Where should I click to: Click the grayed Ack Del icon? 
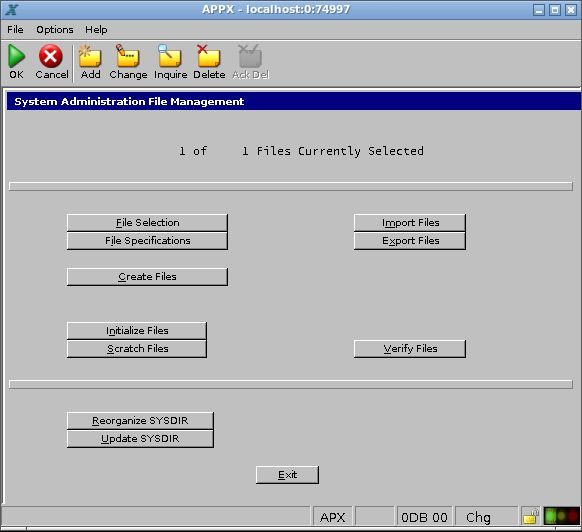tap(250, 56)
